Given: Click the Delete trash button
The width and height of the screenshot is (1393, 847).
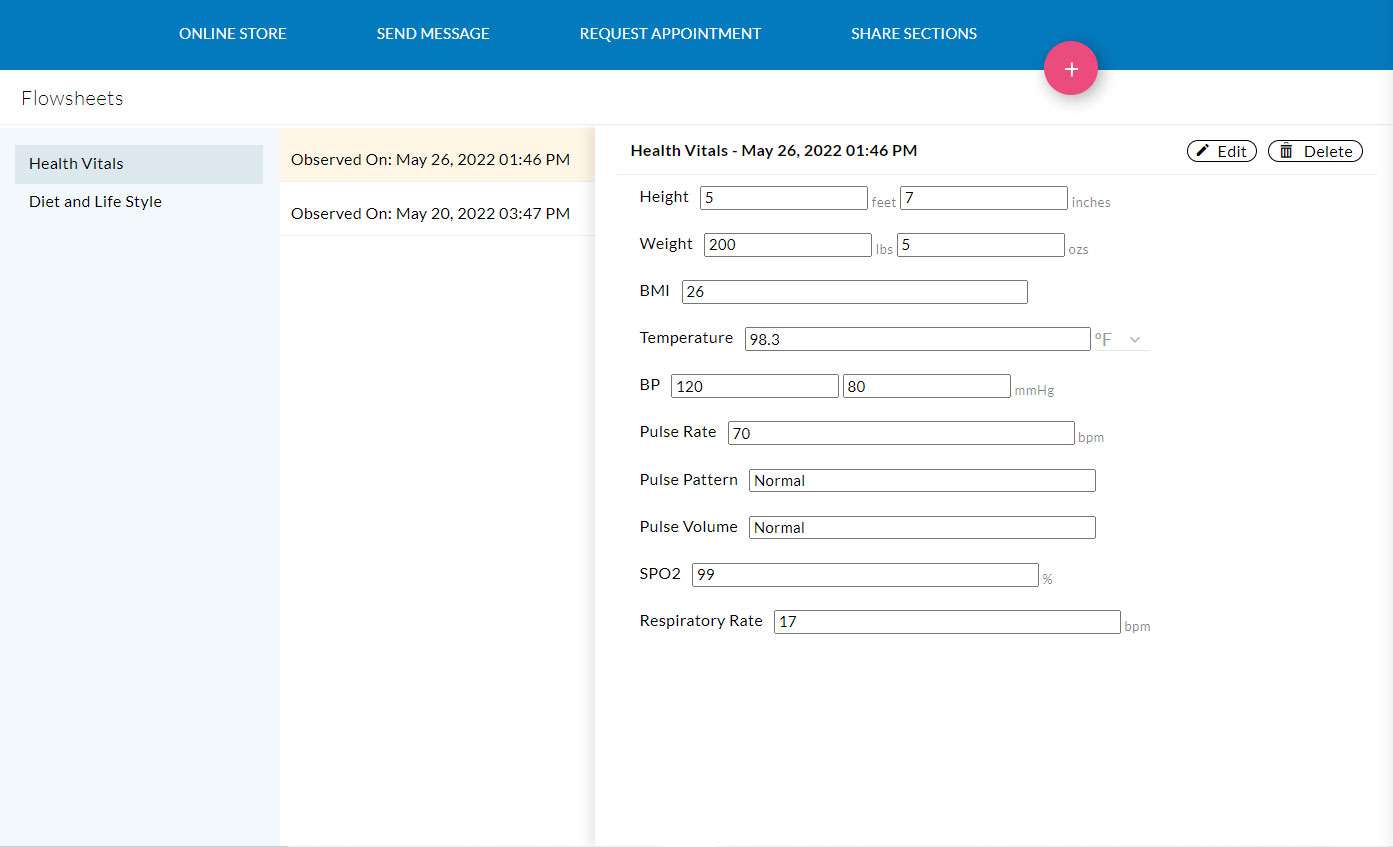Looking at the screenshot, I should [1315, 151].
